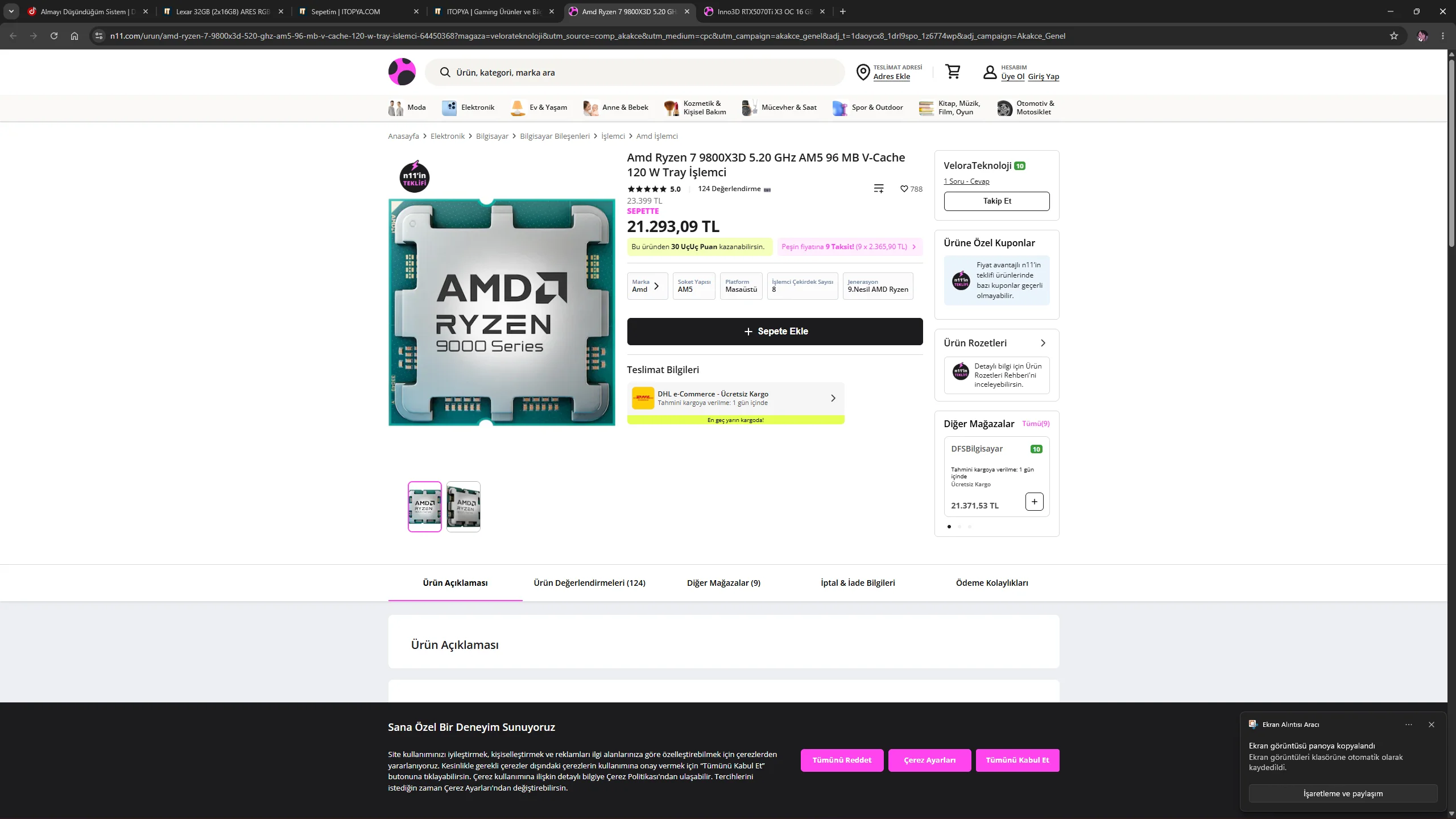Open the tab search dropdown arrow
Screen dimensions: 1456x819
tap(11, 11)
